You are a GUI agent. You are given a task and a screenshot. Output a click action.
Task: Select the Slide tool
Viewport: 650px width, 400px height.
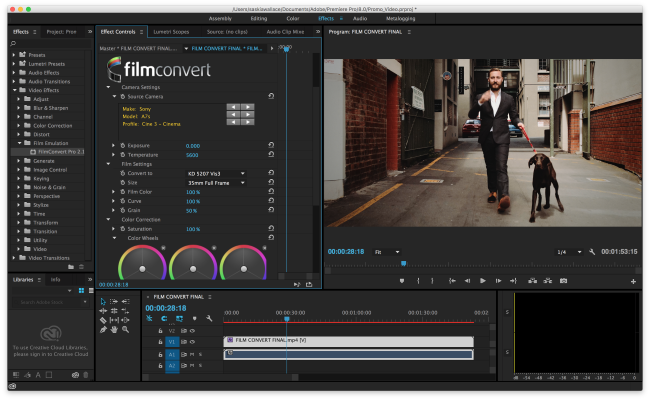(126, 320)
